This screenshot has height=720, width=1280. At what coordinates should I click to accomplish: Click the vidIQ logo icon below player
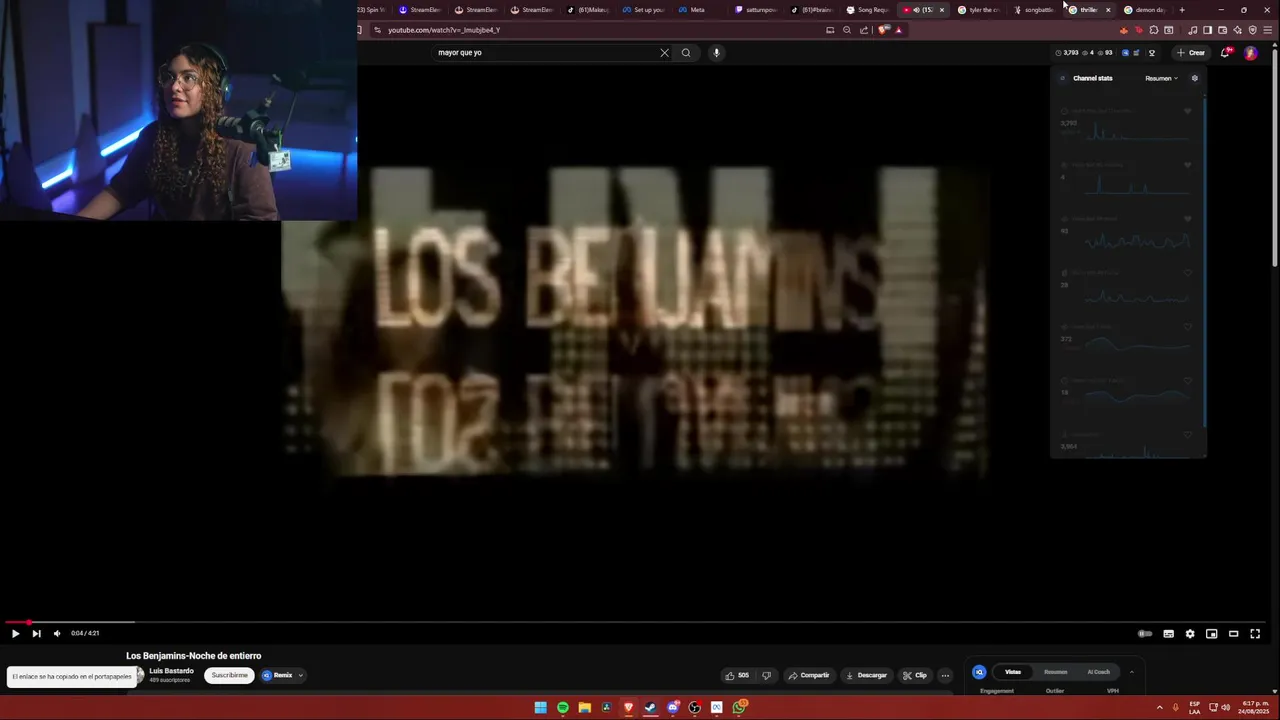[x=979, y=672]
